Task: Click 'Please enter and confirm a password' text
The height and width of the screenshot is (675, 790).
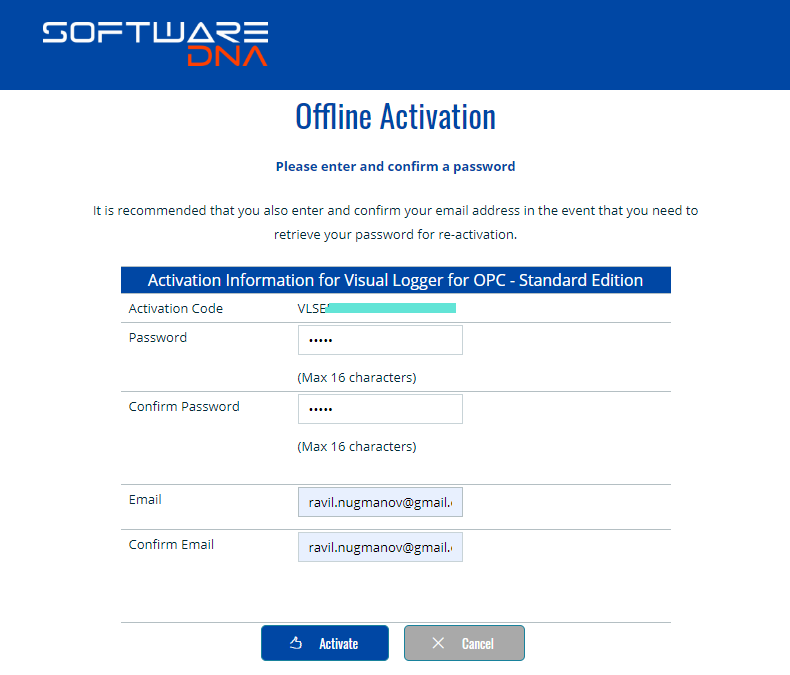Action: click(396, 167)
